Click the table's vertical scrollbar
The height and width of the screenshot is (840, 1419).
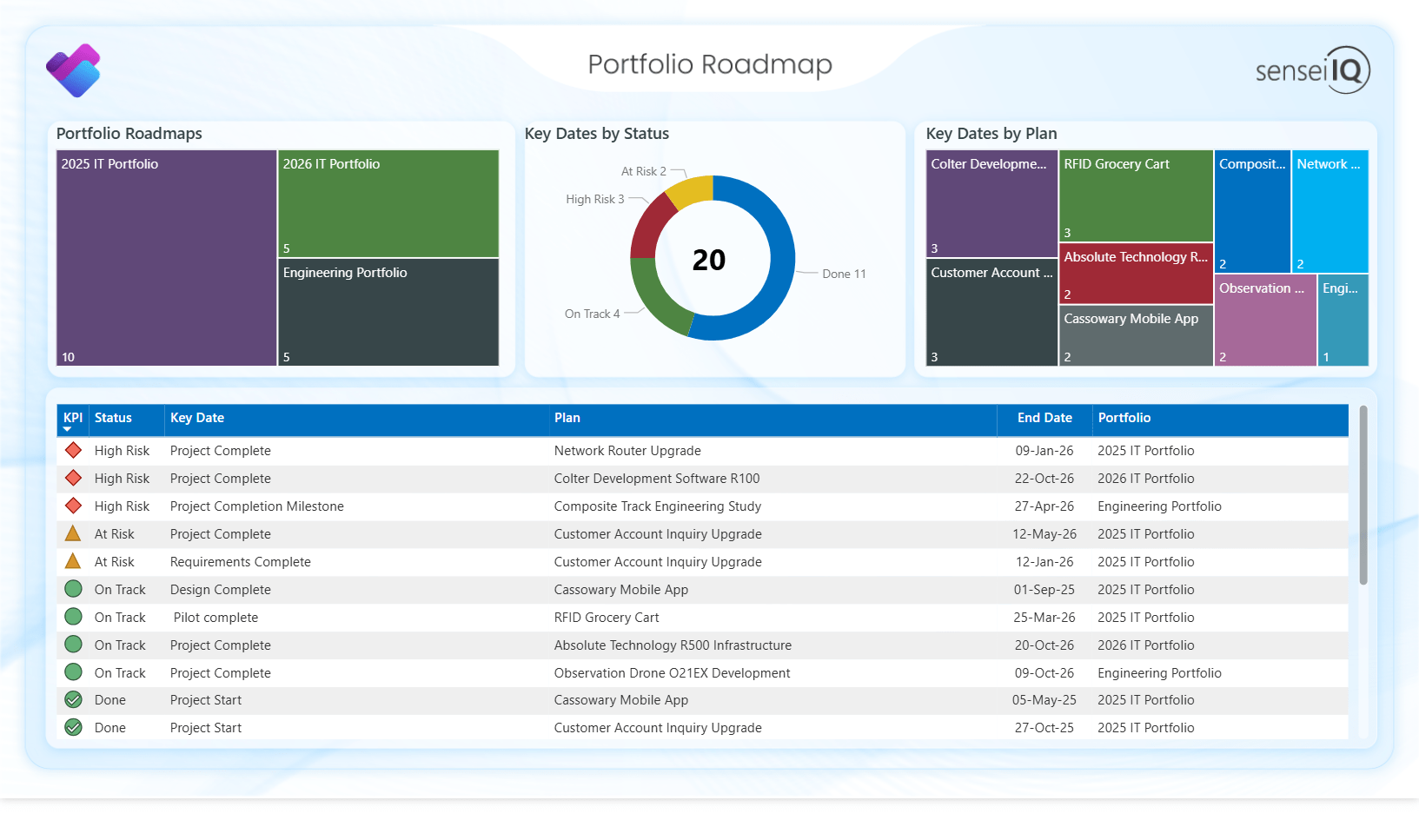(1363, 495)
